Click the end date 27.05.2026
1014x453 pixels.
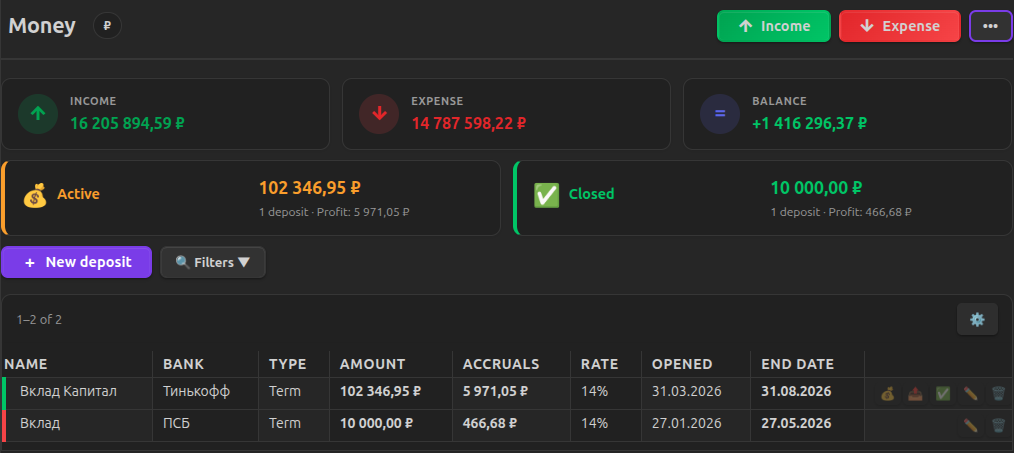tap(796, 423)
